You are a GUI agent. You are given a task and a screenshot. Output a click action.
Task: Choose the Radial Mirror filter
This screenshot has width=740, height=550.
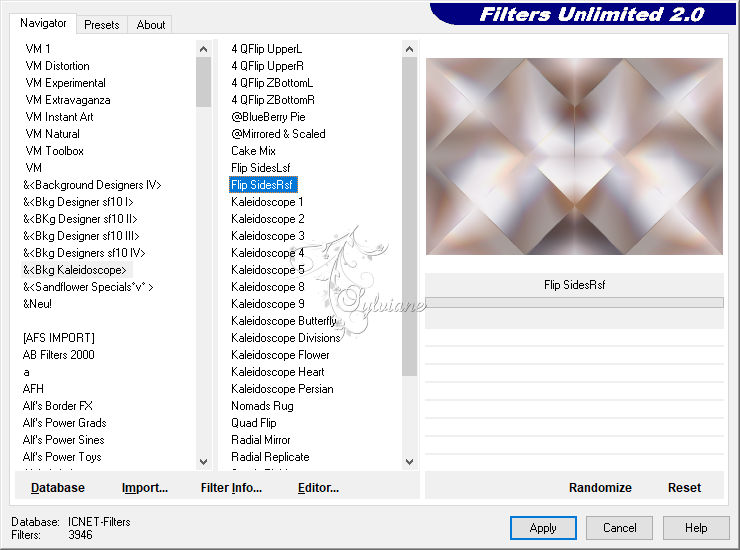click(x=261, y=440)
